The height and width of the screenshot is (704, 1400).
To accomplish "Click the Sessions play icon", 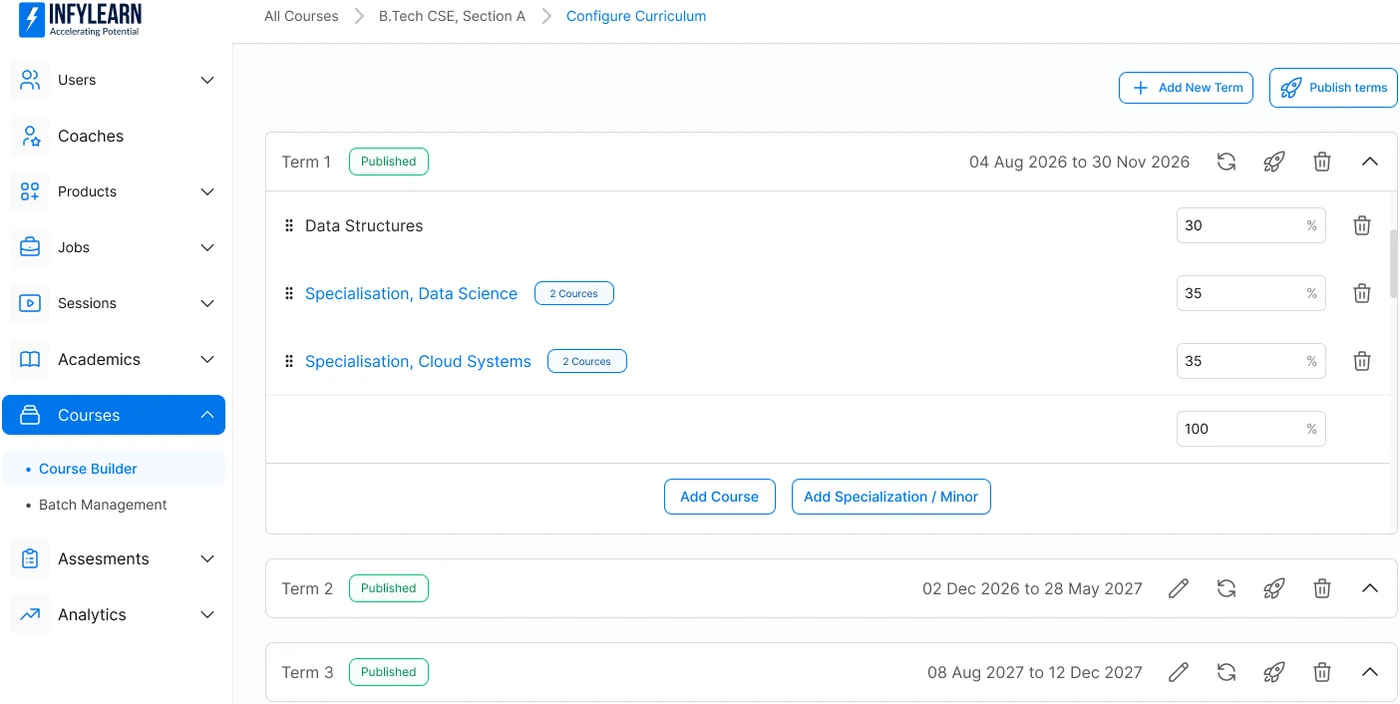I will point(30,304).
